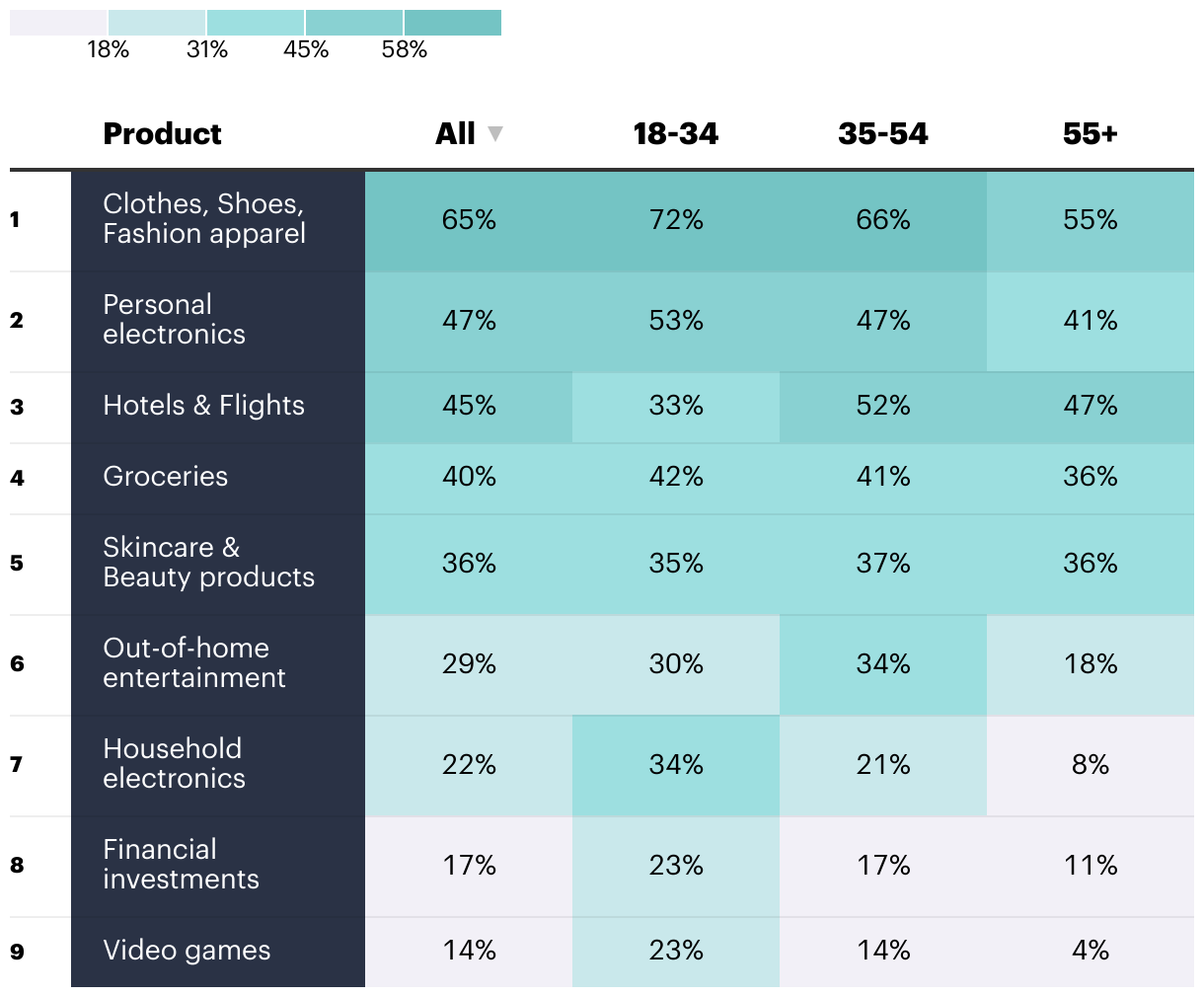
Task: Sort table by the All column
Action: pos(456,134)
